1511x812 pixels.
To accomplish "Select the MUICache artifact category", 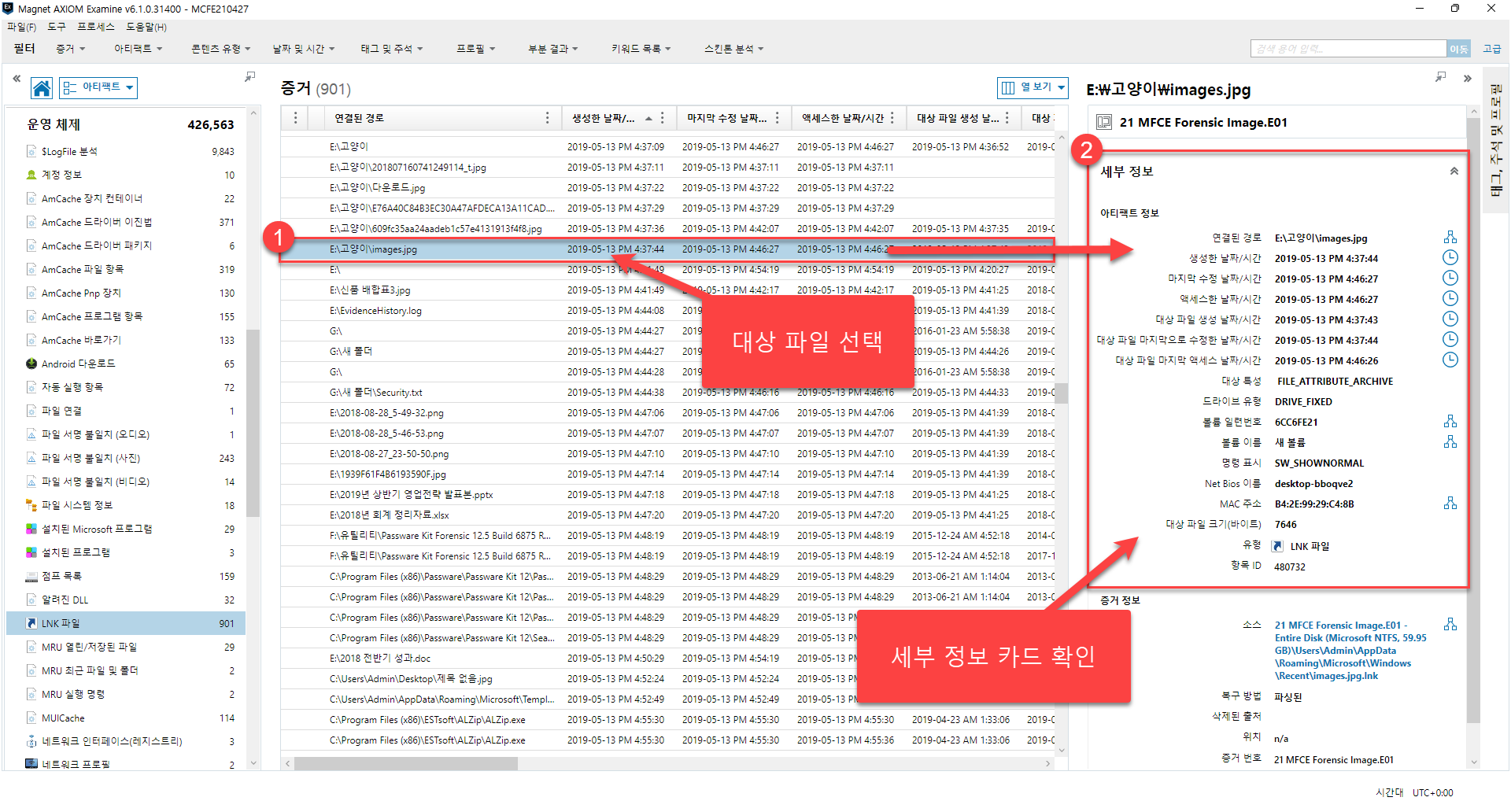I will (63, 718).
